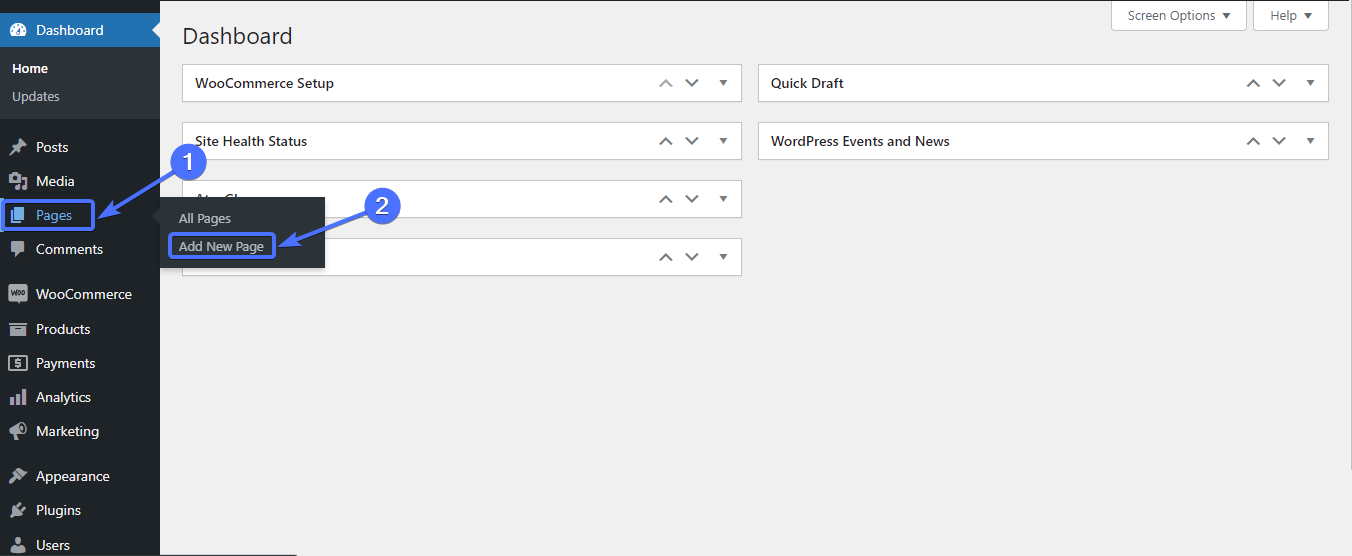1352x556 pixels.
Task: Move the third left-column widget down
Action: click(692, 199)
